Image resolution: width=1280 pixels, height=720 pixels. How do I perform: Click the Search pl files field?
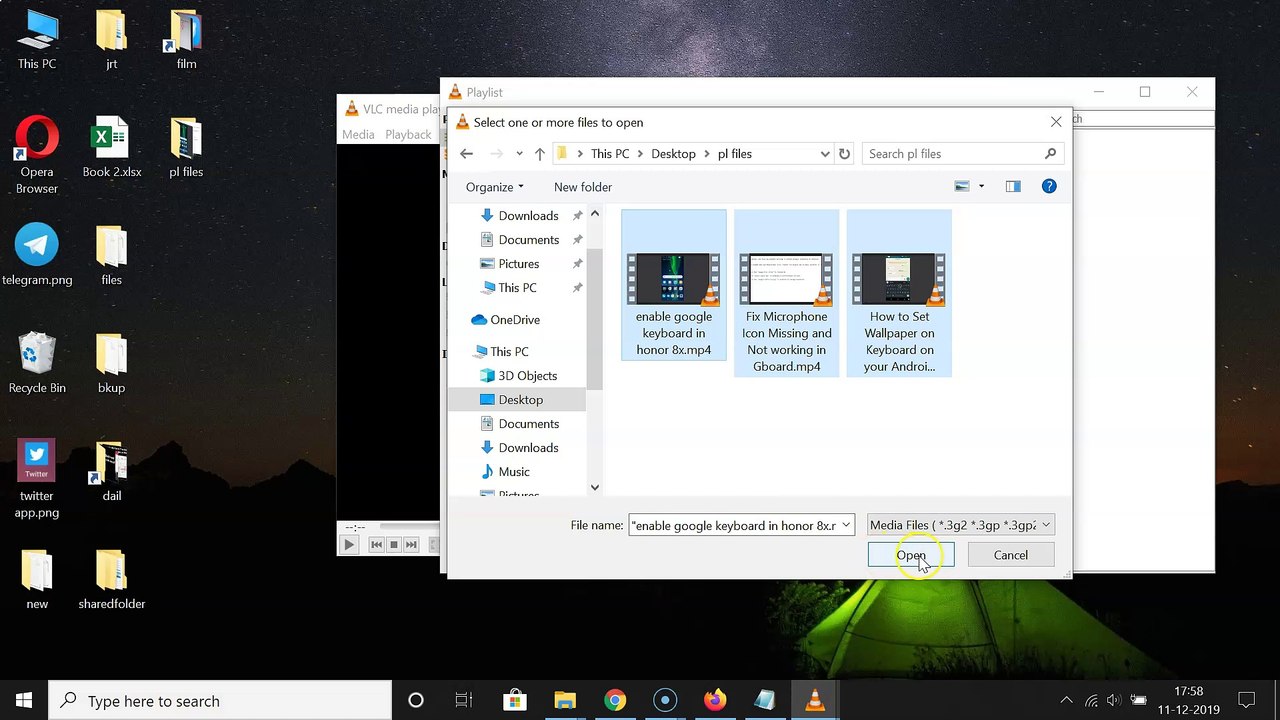pyautogui.click(x=954, y=154)
